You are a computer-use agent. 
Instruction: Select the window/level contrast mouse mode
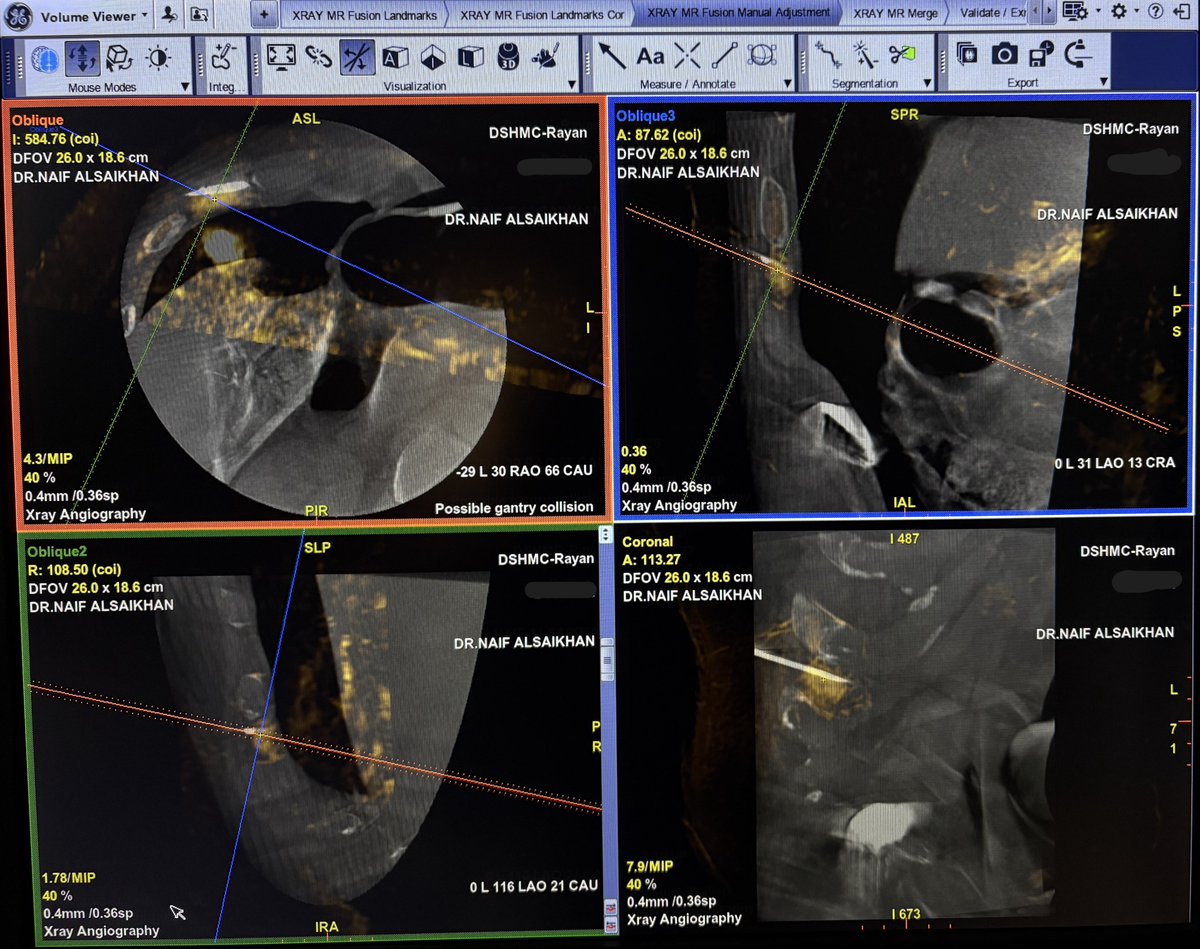(157, 58)
